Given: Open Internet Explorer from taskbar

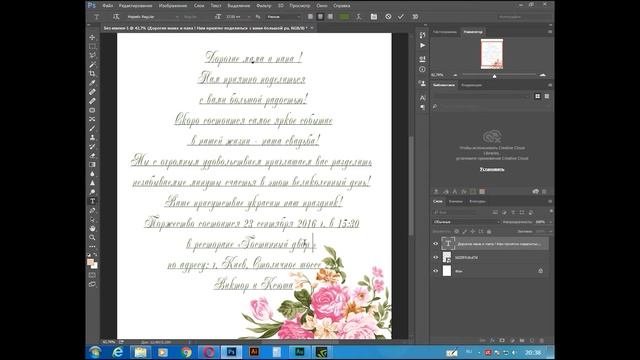Looking at the screenshot, I should pyautogui.click(x=118, y=352).
